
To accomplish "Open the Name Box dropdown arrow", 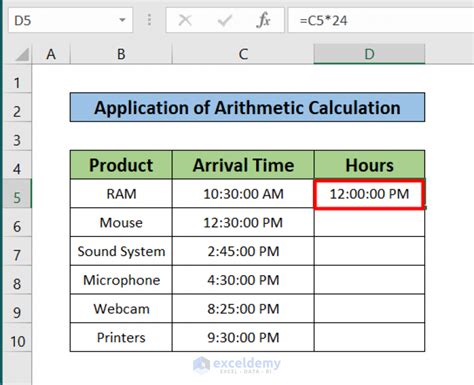I will coord(123,20).
